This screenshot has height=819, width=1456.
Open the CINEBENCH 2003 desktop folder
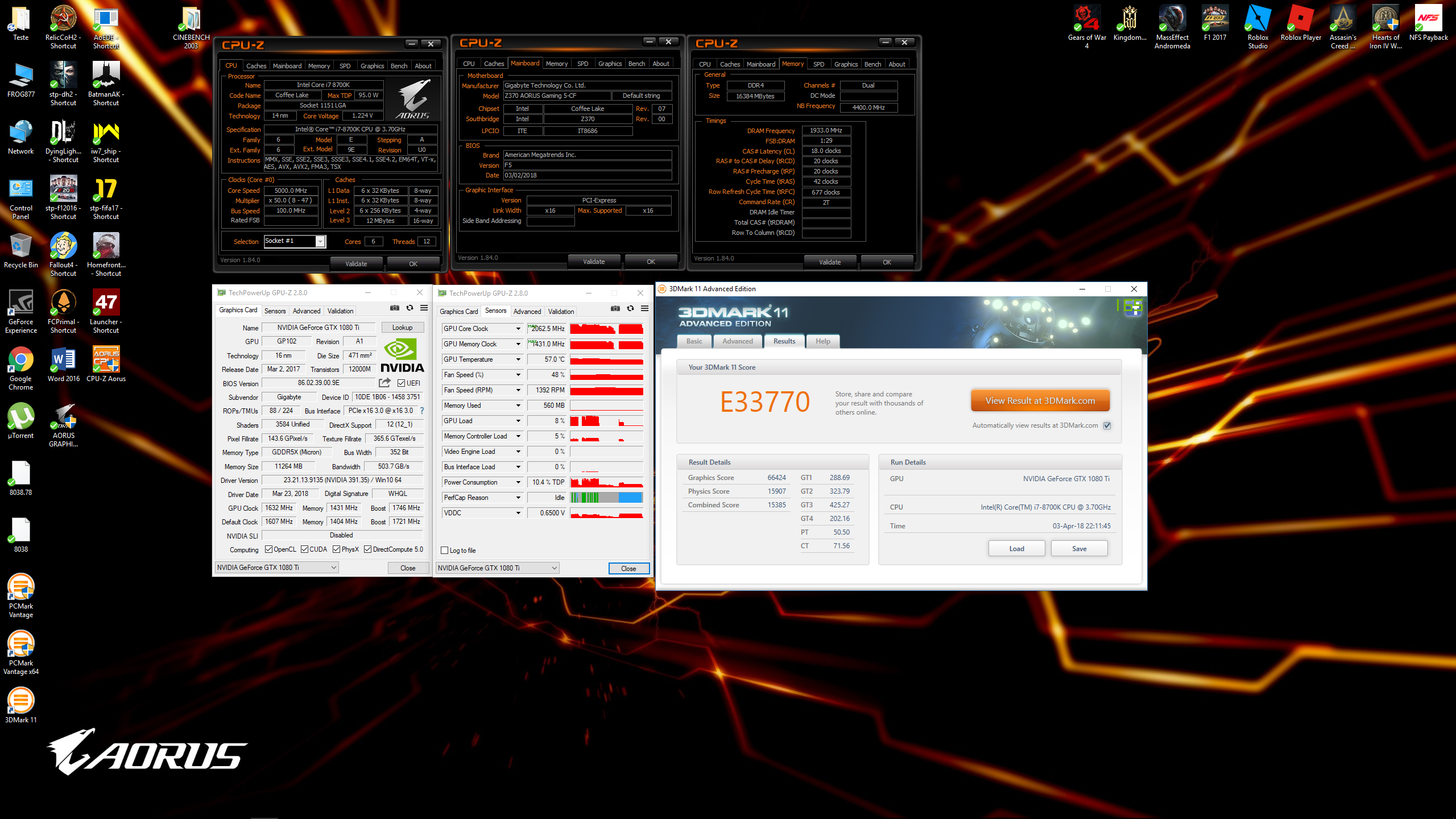(x=191, y=27)
